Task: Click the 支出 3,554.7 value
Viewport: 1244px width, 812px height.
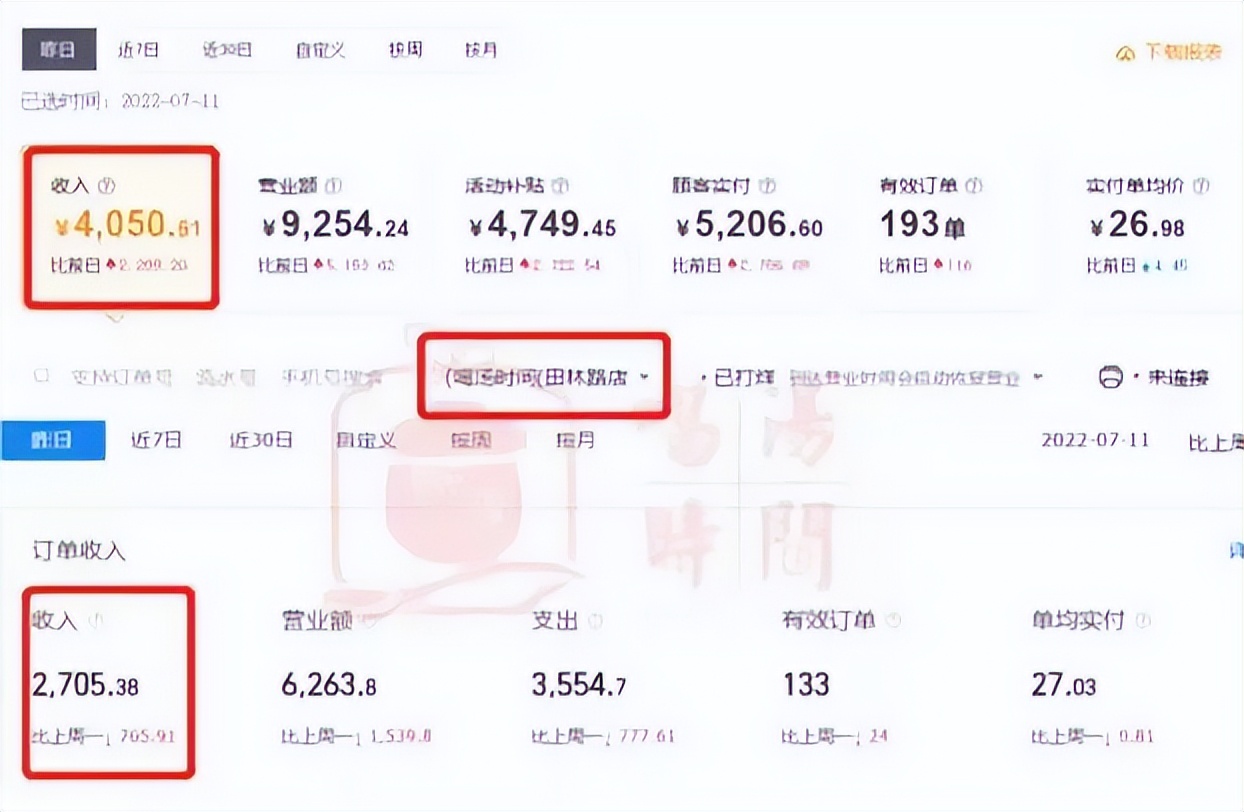Action: [579, 685]
